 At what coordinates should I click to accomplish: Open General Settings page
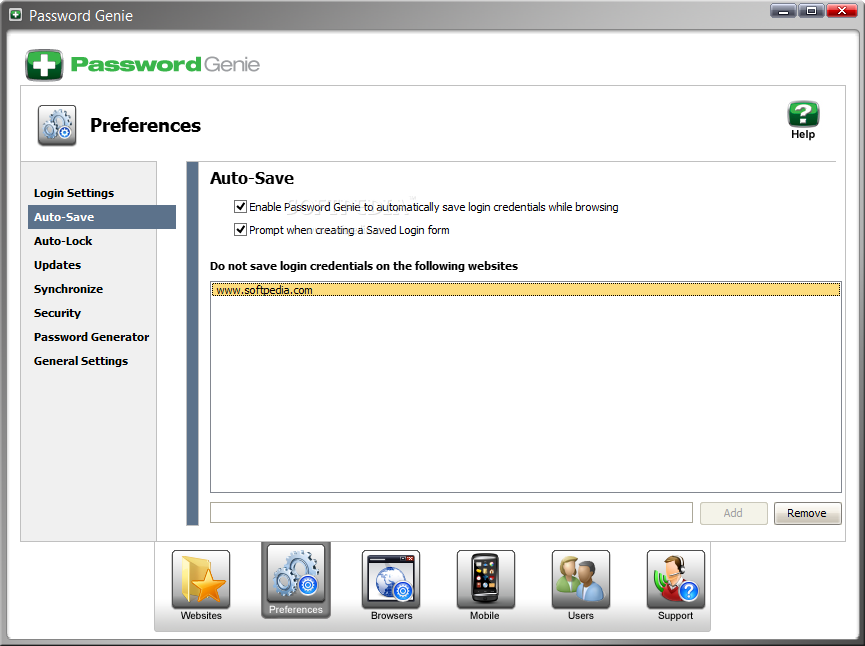[x=81, y=361]
